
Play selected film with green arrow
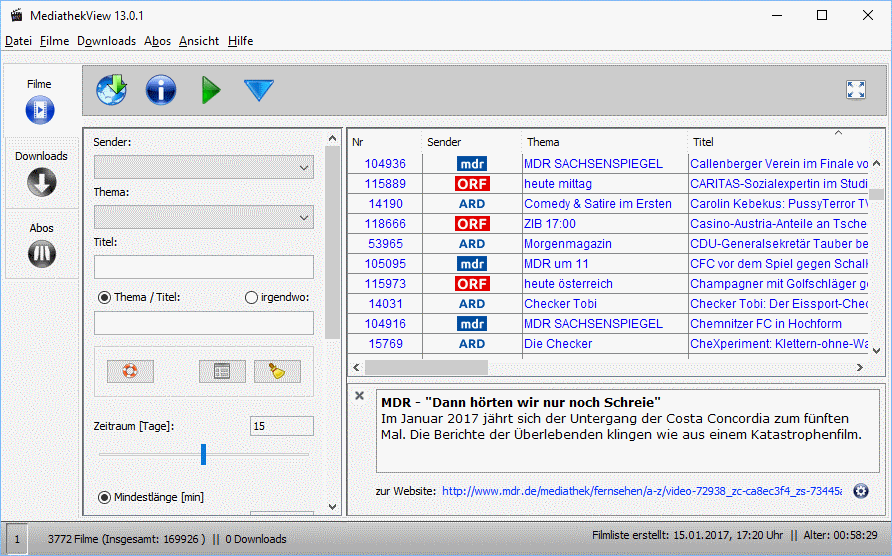pos(210,90)
